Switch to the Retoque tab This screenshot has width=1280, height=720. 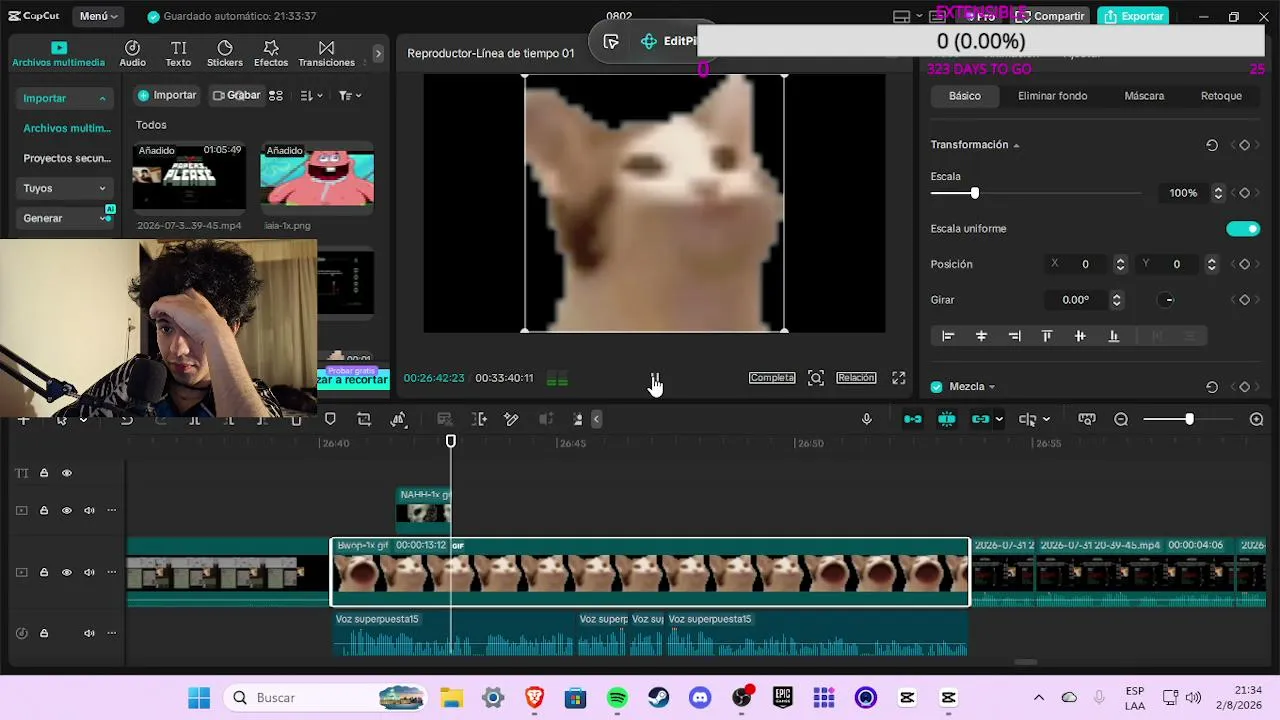[1221, 96]
